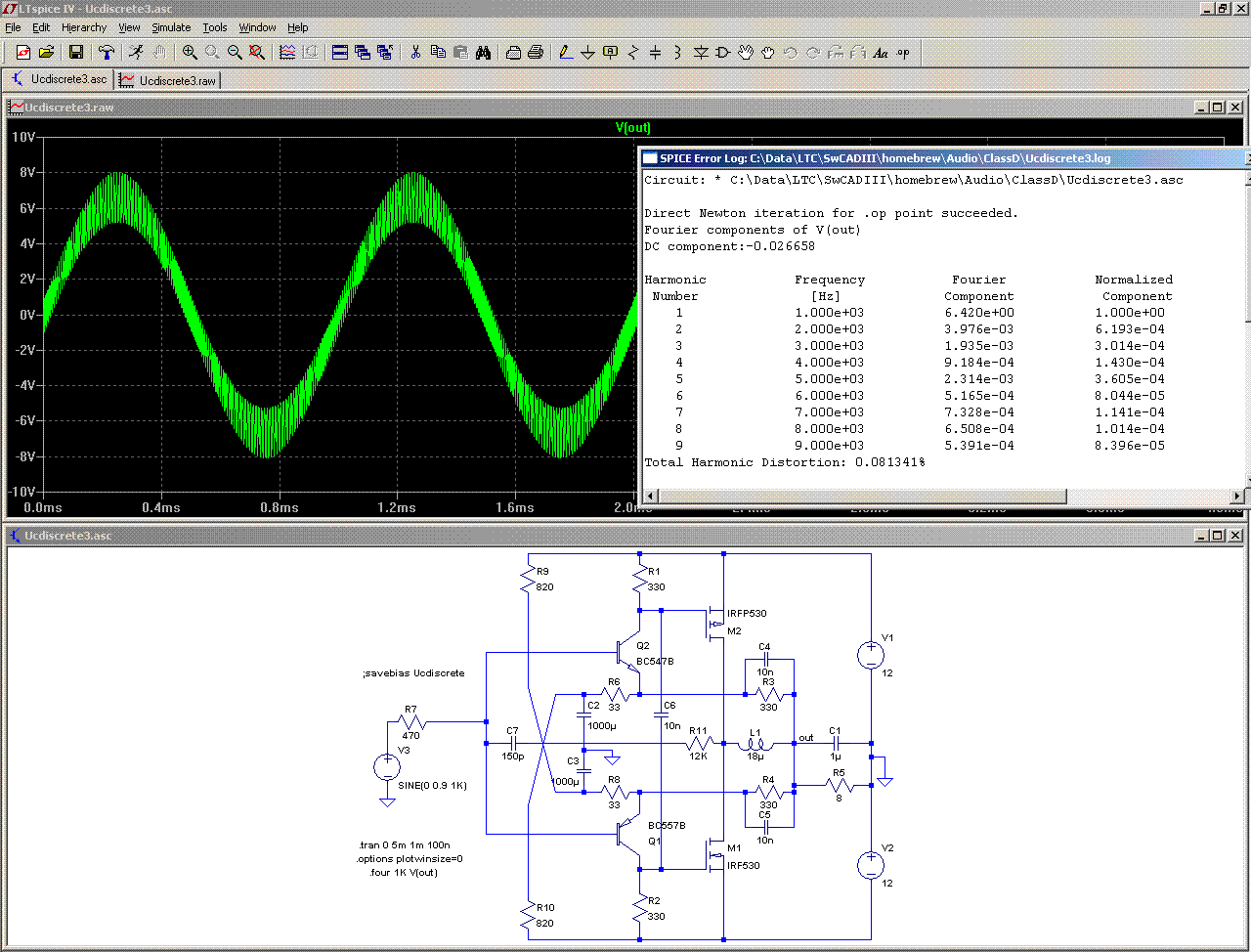Image resolution: width=1251 pixels, height=952 pixels.
Task: Click the Save floppy disk icon
Action: (76, 53)
